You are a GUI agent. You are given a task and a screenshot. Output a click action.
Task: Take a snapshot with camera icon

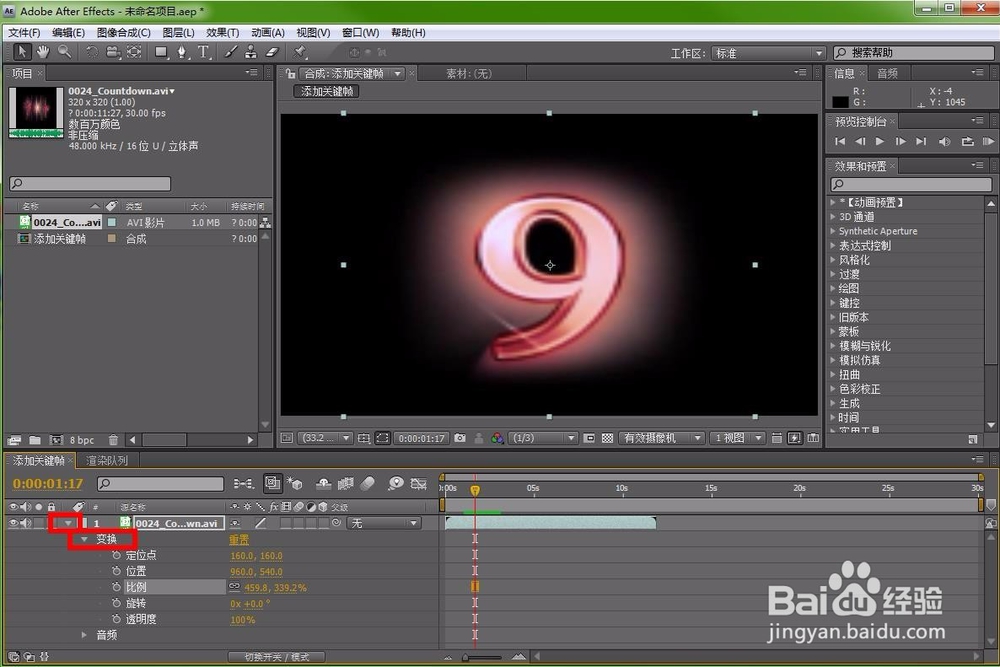(x=460, y=438)
